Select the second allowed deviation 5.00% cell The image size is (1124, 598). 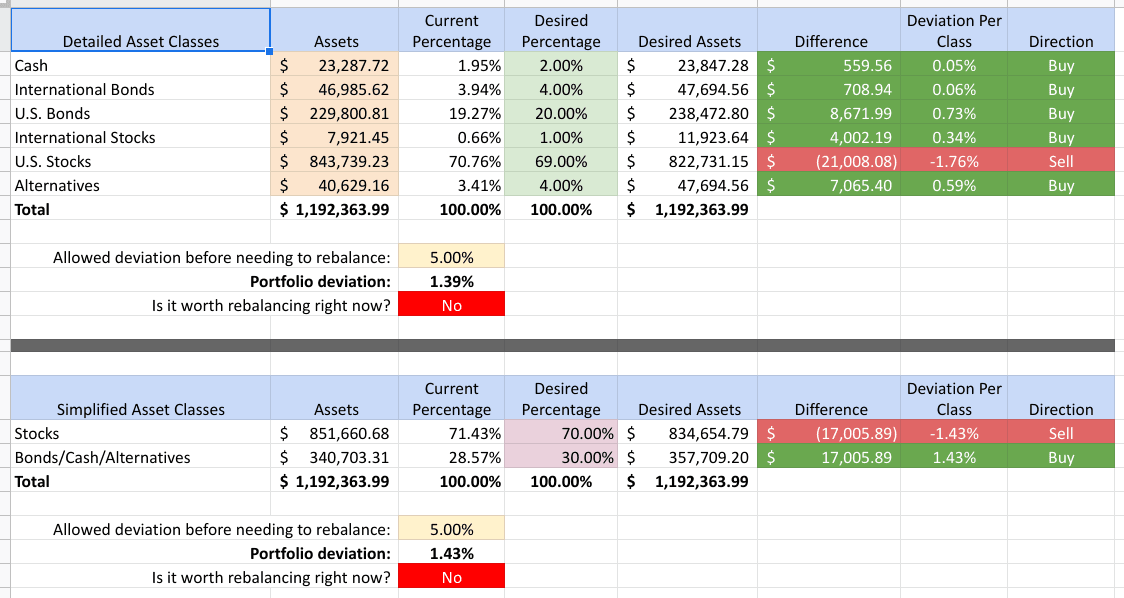click(451, 528)
